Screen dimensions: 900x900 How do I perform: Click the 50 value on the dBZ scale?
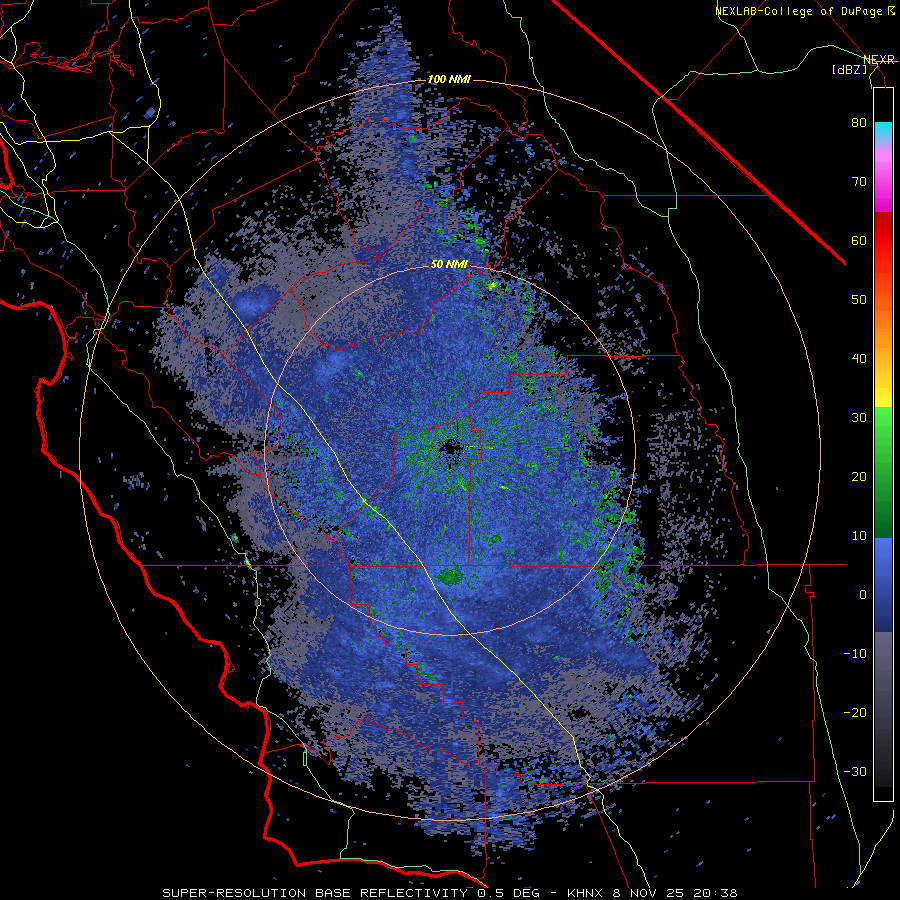tap(859, 300)
